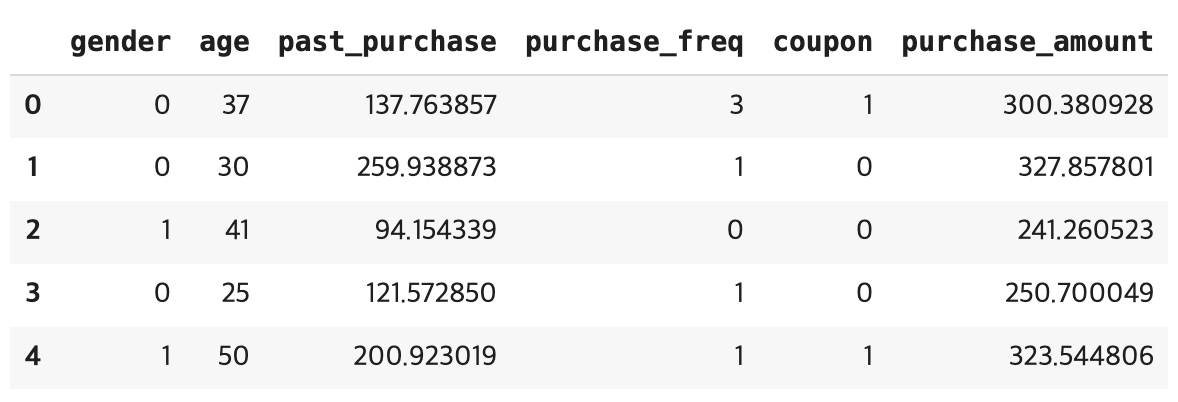Select row index 4

pos(32,355)
